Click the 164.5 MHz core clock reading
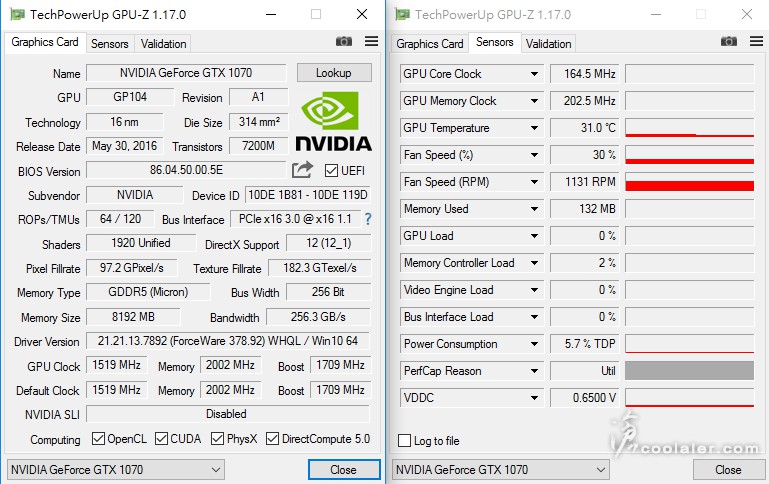 click(585, 74)
